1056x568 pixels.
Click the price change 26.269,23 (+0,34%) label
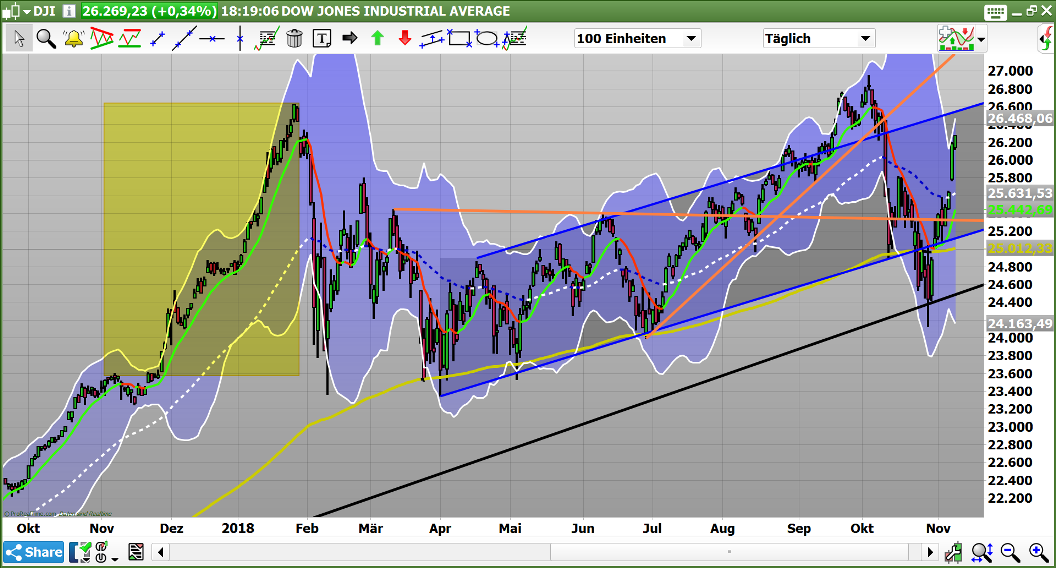(x=149, y=11)
